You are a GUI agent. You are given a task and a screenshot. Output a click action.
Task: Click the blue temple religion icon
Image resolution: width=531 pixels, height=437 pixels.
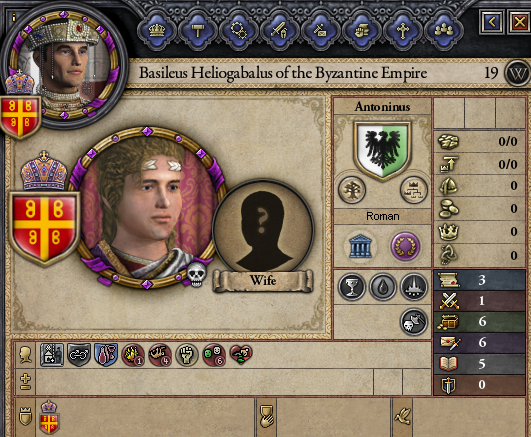(x=360, y=246)
